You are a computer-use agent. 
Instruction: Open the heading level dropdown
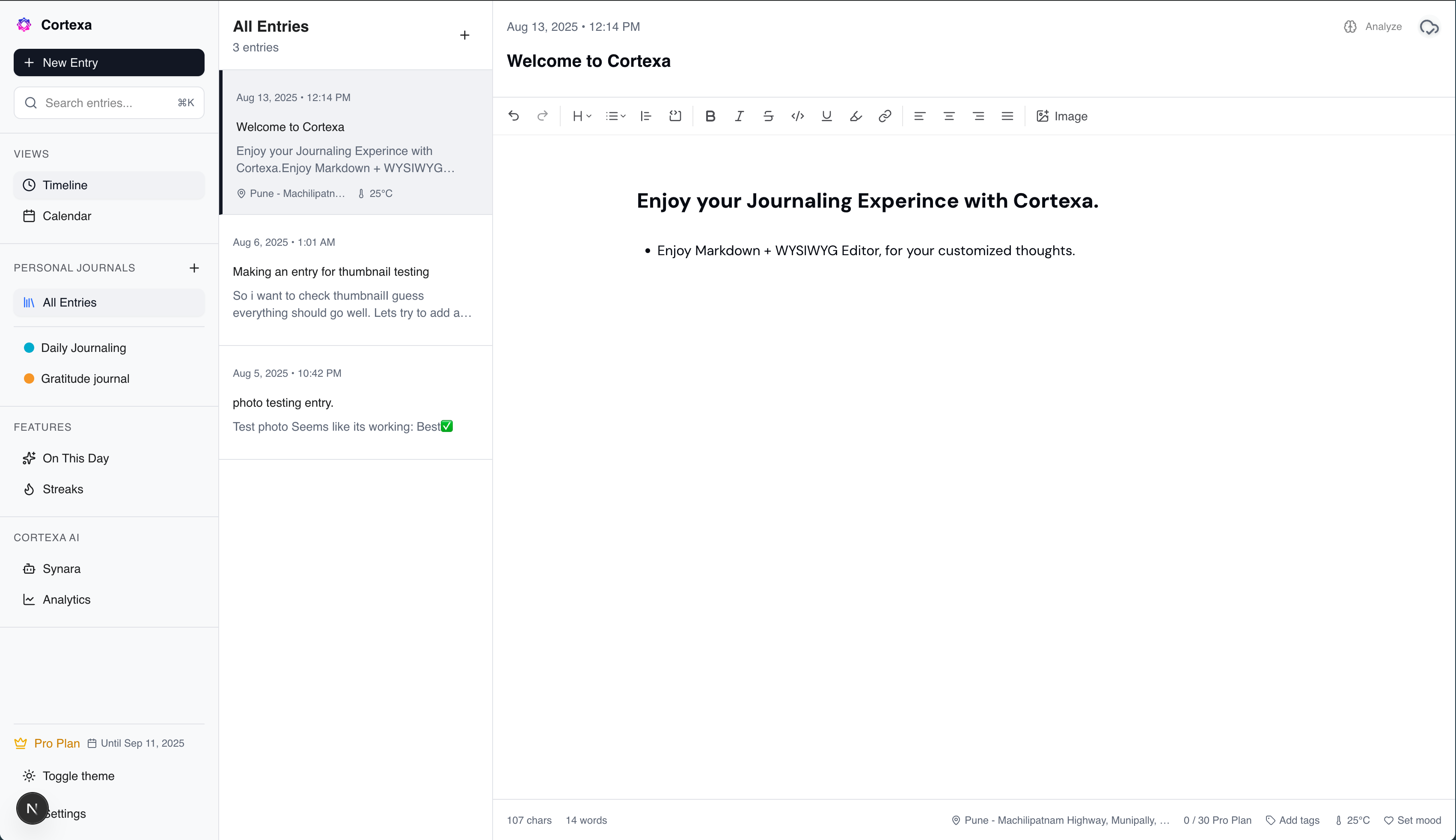click(x=581, y=116)
